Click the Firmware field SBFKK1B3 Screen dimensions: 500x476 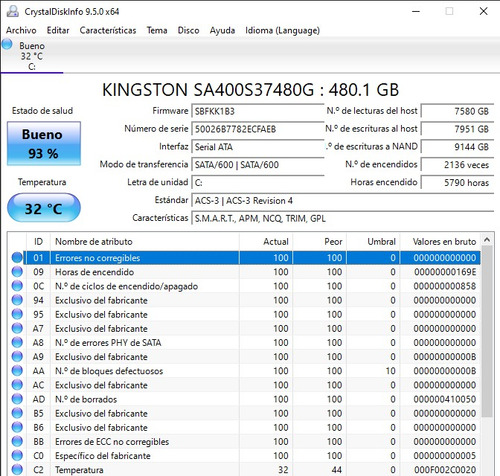(x=258, y=111)
